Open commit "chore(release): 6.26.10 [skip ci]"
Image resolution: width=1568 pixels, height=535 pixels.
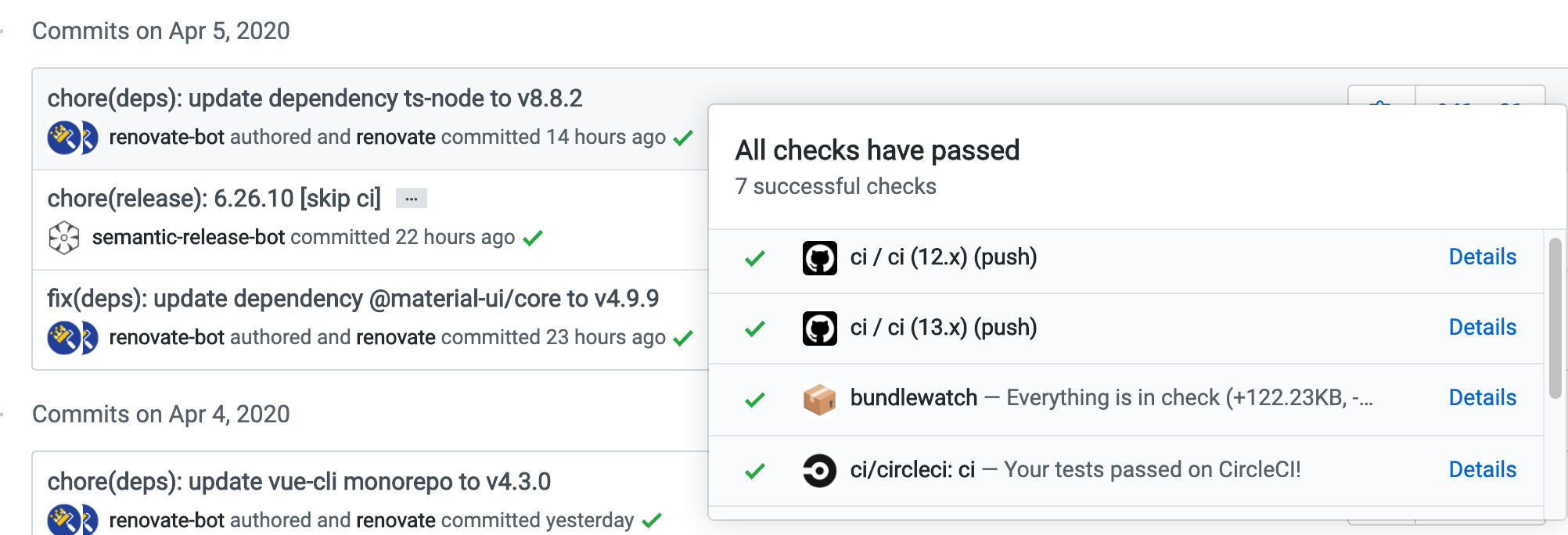214,199
